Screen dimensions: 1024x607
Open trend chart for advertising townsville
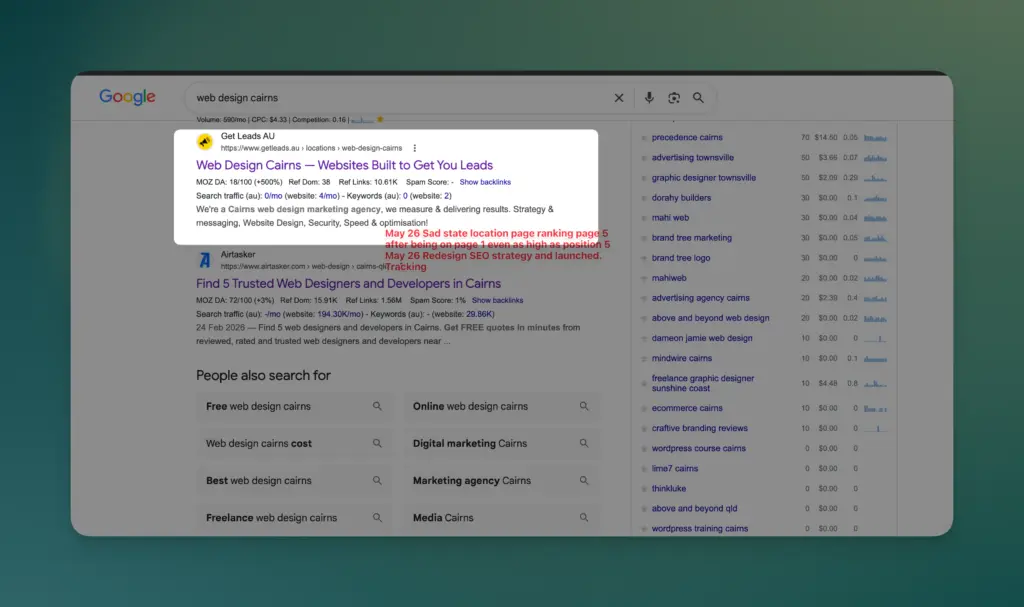pyautogui.click(x=875, y=157)
